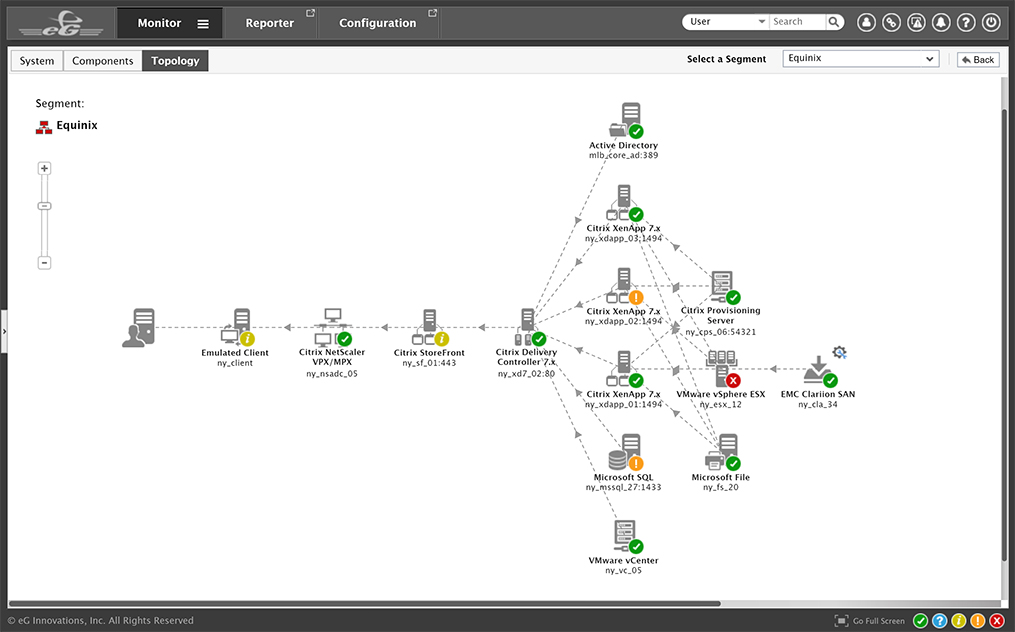Open the Active Directory node icon
Screen dimensions: 1015x632
[626, 120]
